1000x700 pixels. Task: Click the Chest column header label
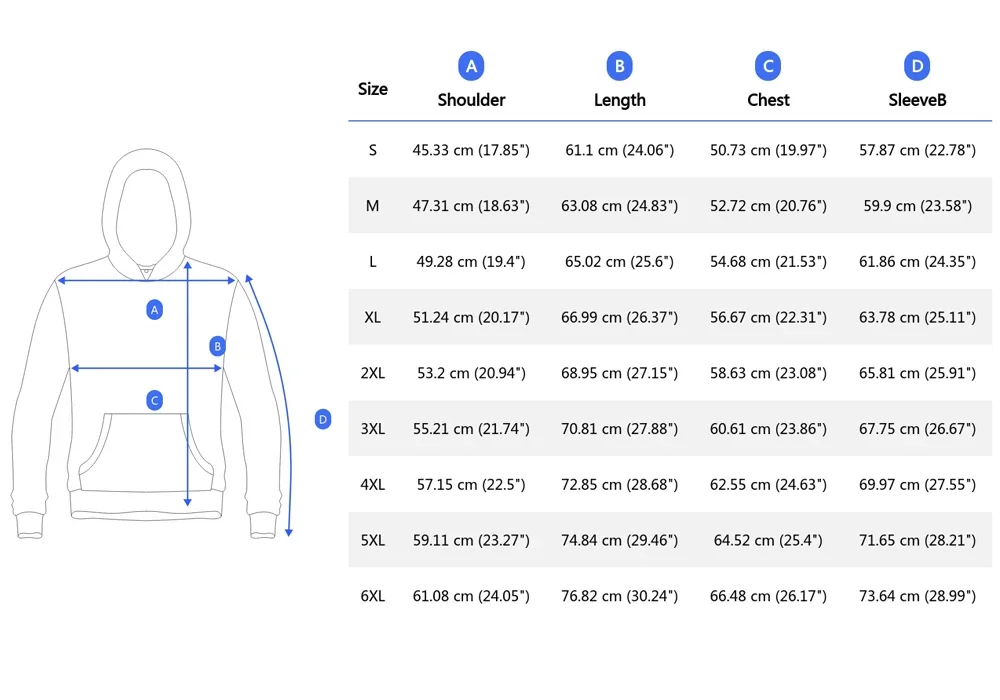coord(768,100)
